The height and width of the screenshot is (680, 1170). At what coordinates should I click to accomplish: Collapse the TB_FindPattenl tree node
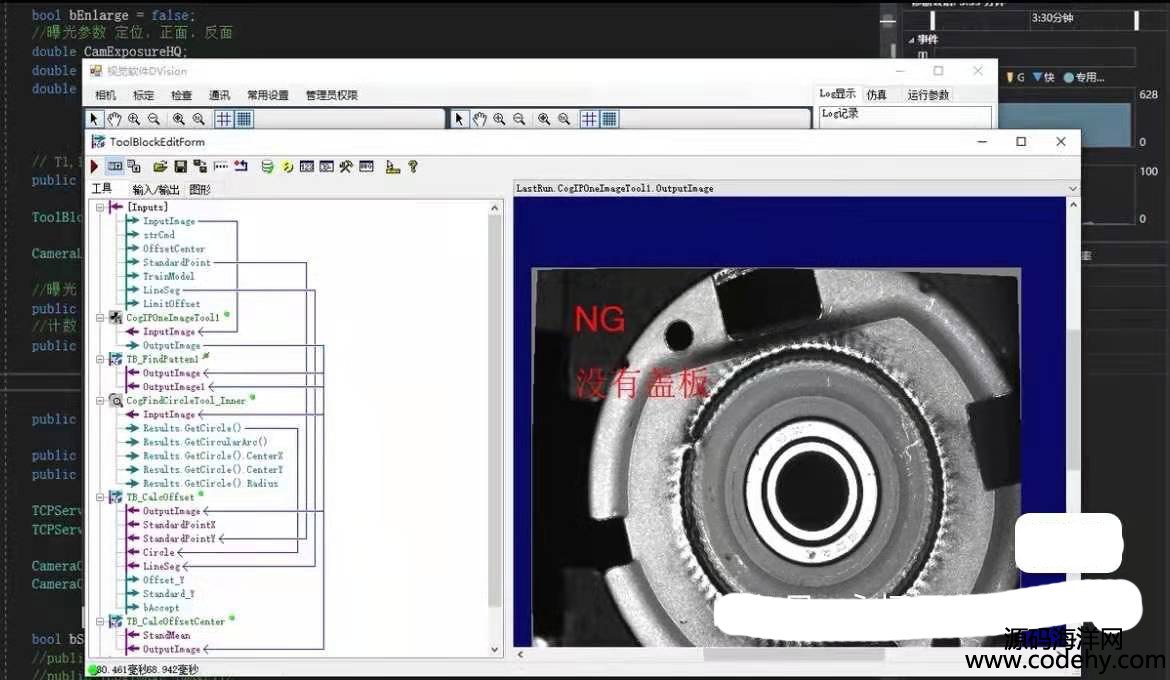click(x=100, y=359)
